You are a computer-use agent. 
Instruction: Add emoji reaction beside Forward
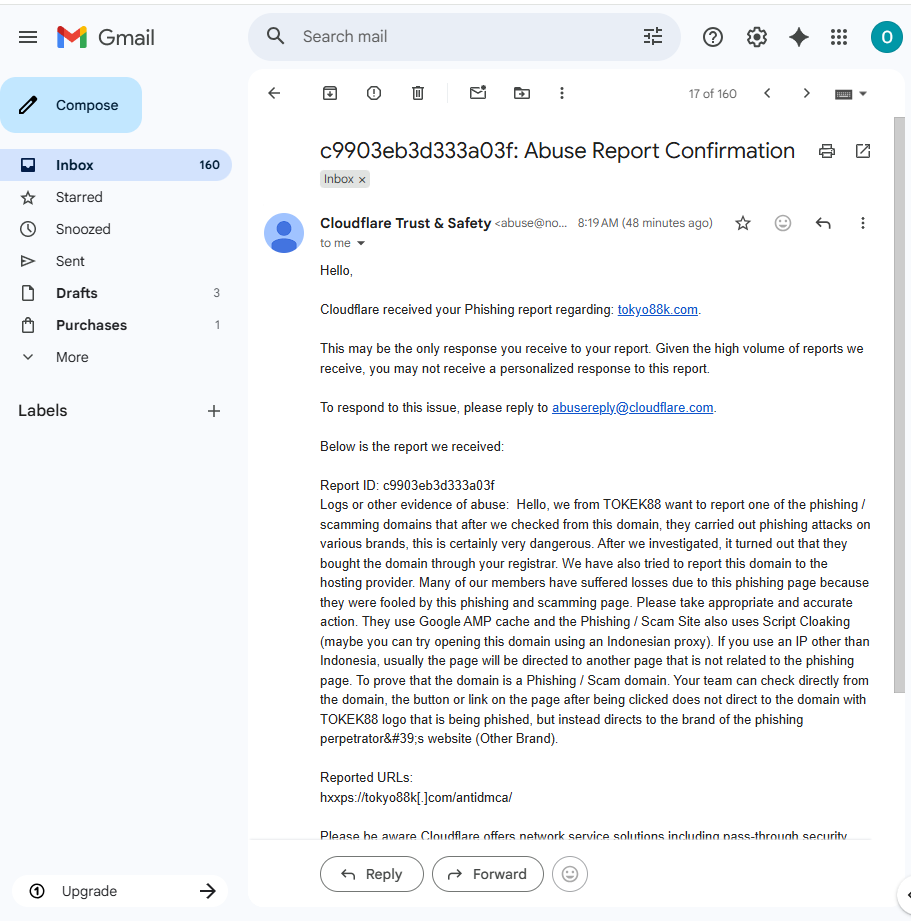tap(570, 874)
